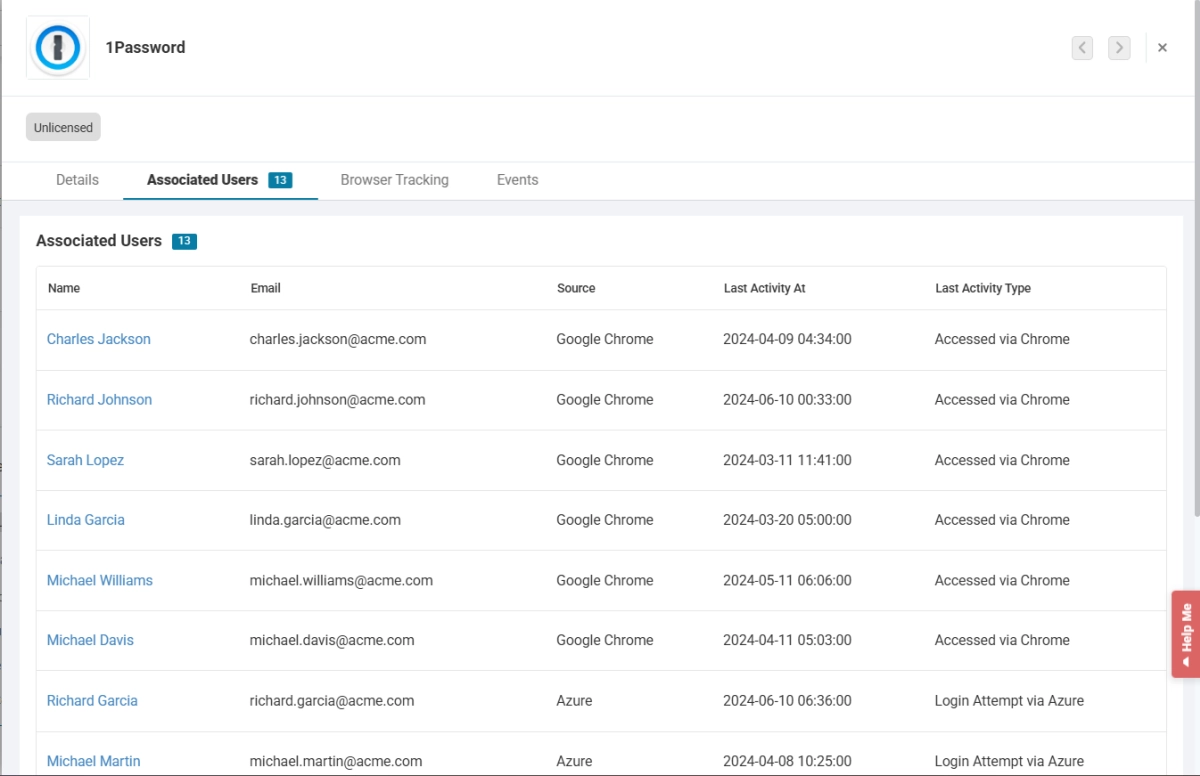Viewport: 1200px width, 776px height.
Task: Close the 1Password details panel
Action: (x=1162, y=47)
